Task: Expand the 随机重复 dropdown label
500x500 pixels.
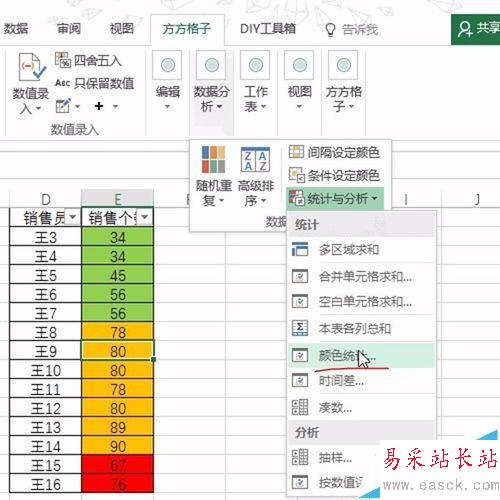Action: (x=213, y=193)
